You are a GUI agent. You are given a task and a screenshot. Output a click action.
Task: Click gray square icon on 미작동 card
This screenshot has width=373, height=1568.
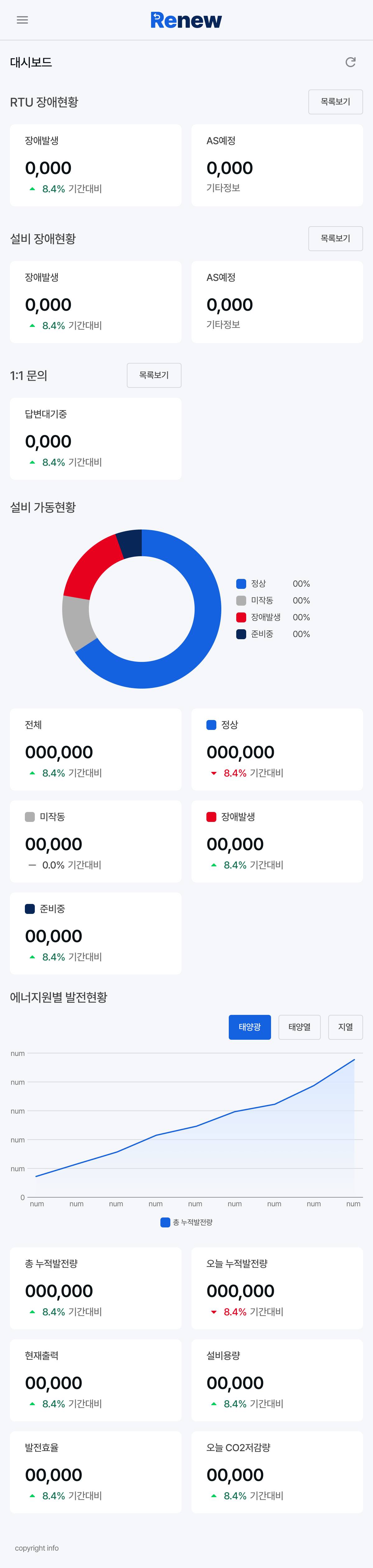click(x=30, y=817)
